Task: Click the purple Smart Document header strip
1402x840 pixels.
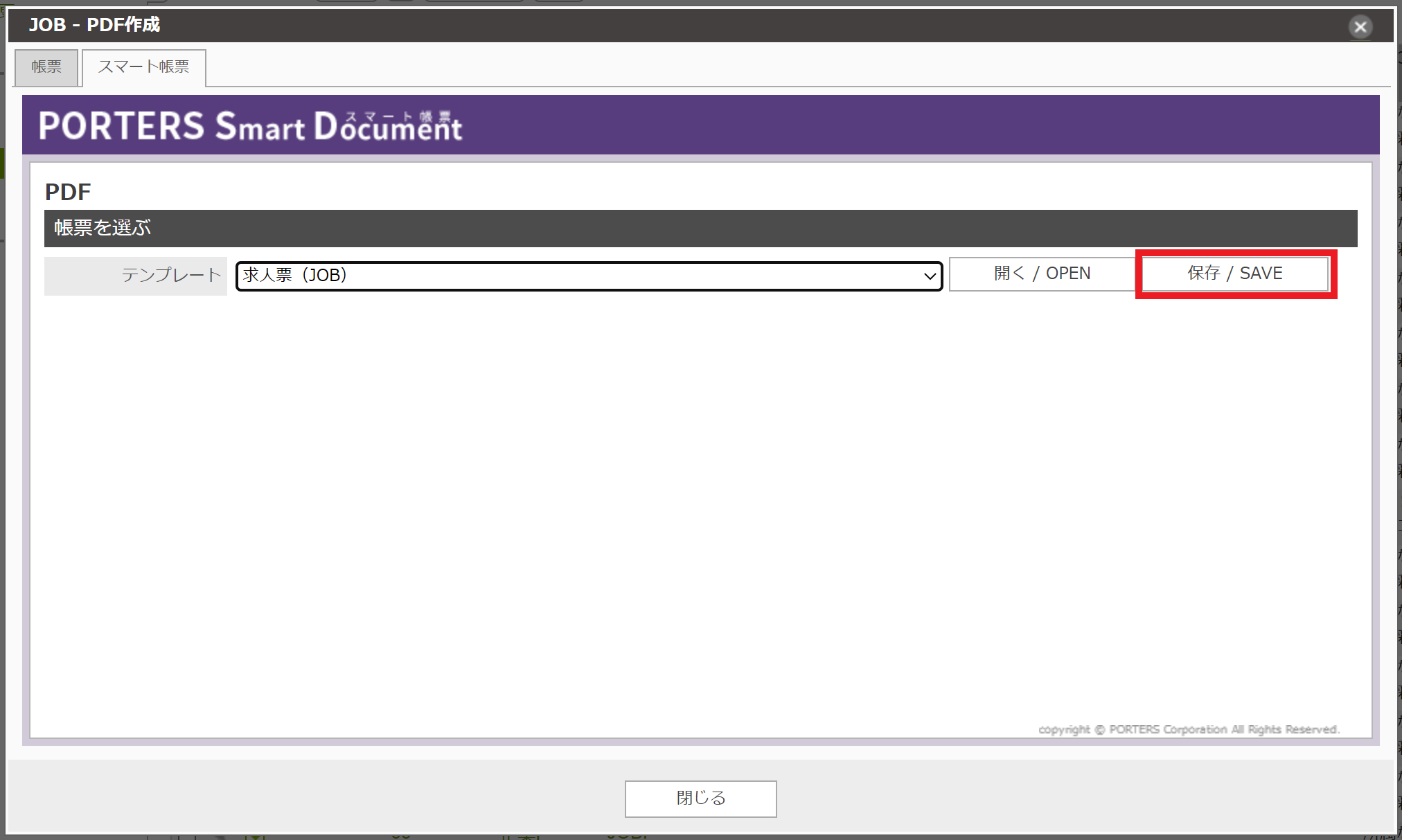Action: pos(831,125)
